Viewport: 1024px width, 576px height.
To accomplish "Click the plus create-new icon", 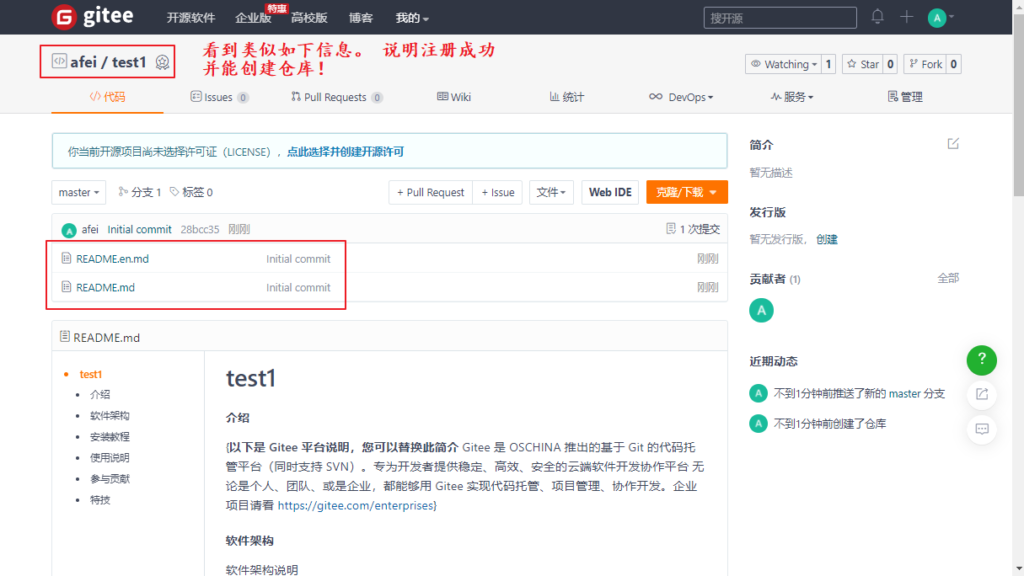I will click(x=906, y=17).
